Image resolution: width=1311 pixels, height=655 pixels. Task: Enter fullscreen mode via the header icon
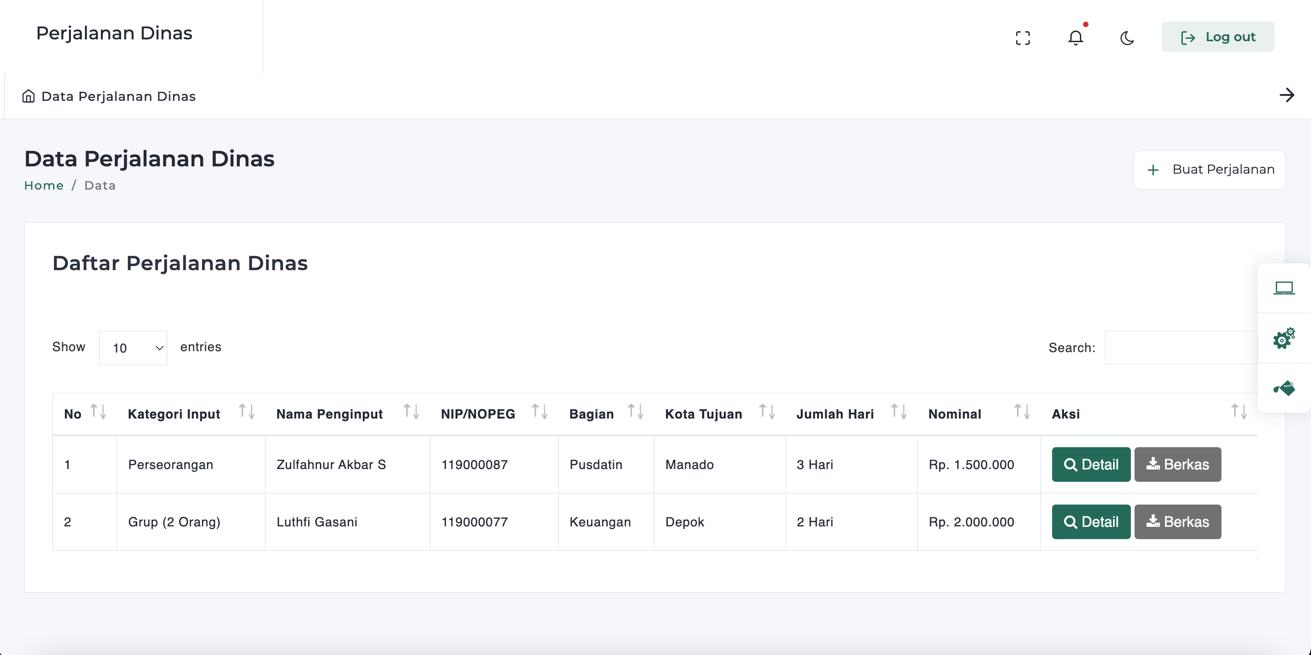click(1022, 38)
